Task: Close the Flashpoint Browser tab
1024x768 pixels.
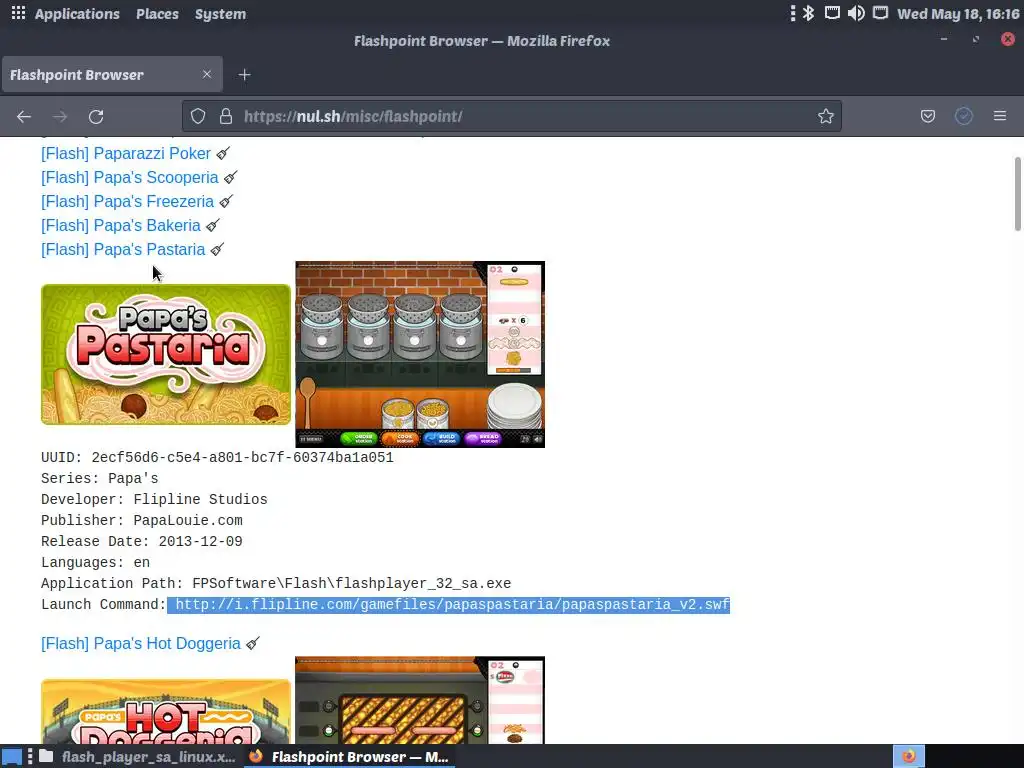Action: [207, 74]
